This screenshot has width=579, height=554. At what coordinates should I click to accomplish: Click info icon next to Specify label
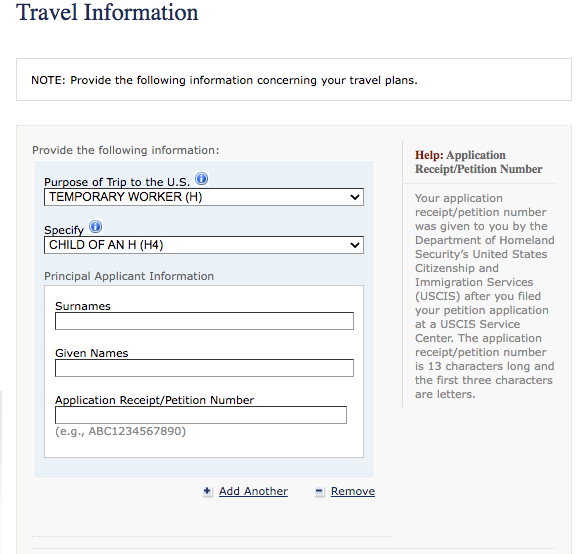pos(96,226)
